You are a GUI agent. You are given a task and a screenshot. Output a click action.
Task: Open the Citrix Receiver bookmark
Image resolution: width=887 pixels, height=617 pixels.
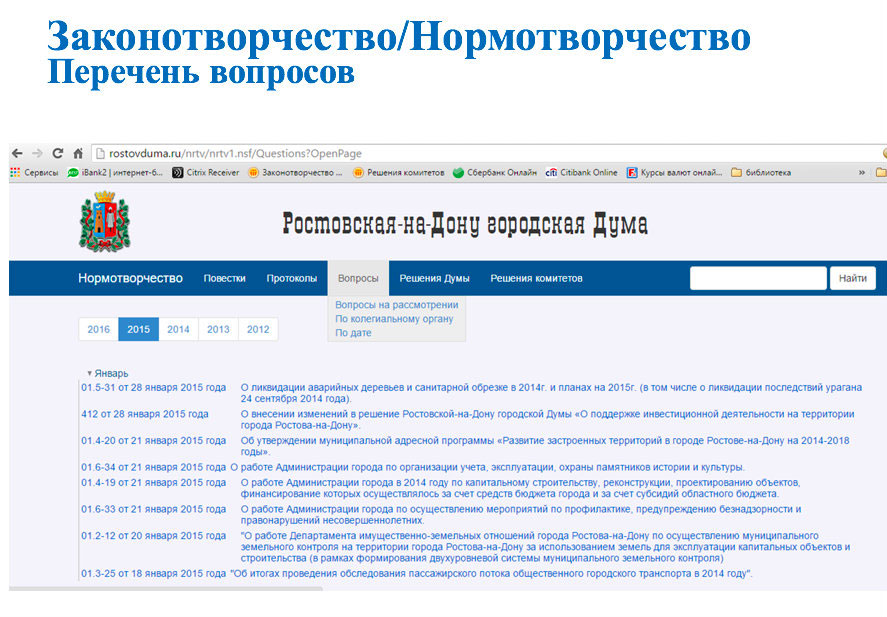207,172
